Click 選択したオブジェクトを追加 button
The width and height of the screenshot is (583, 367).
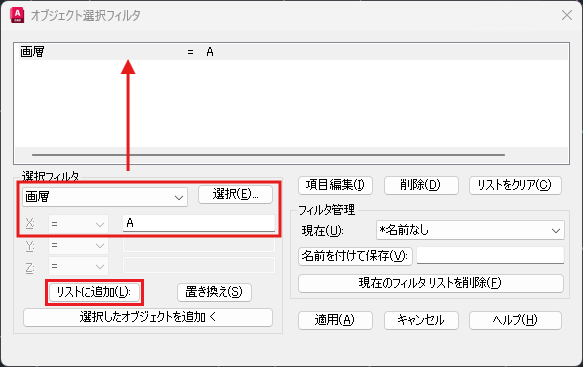pyautogui.click(x=148, y=317)
